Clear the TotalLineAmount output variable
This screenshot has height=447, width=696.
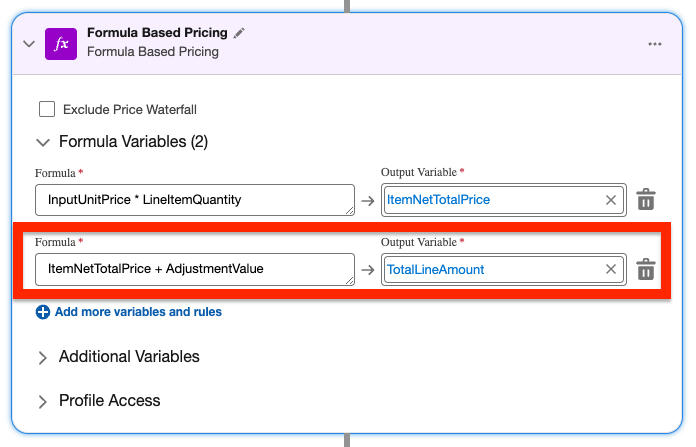611,269
